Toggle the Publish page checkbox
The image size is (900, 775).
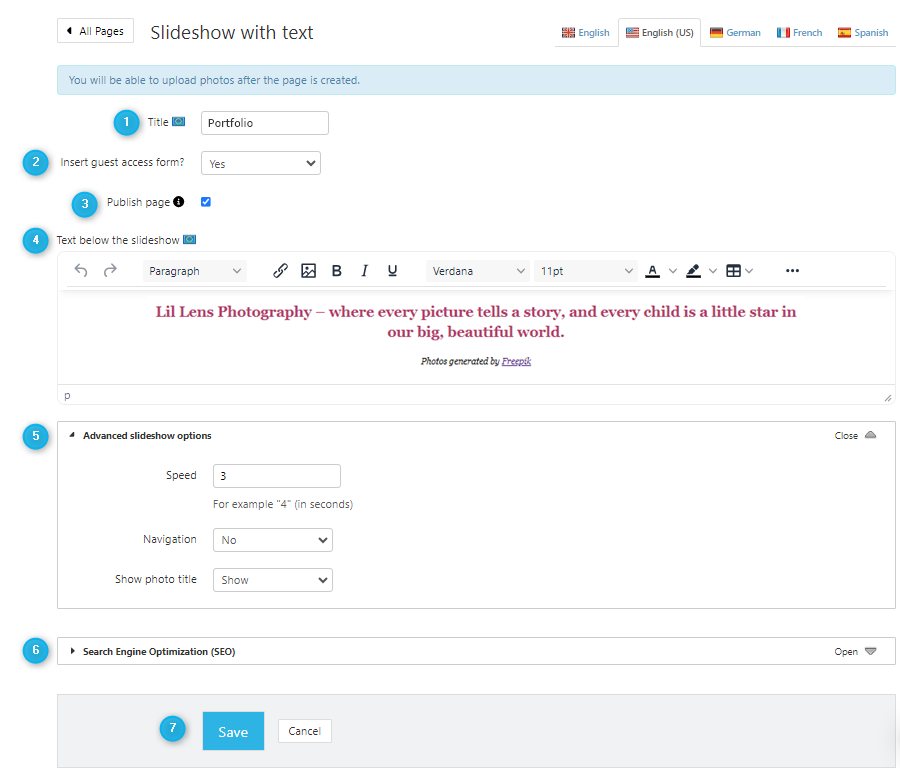tap(206, 202)
